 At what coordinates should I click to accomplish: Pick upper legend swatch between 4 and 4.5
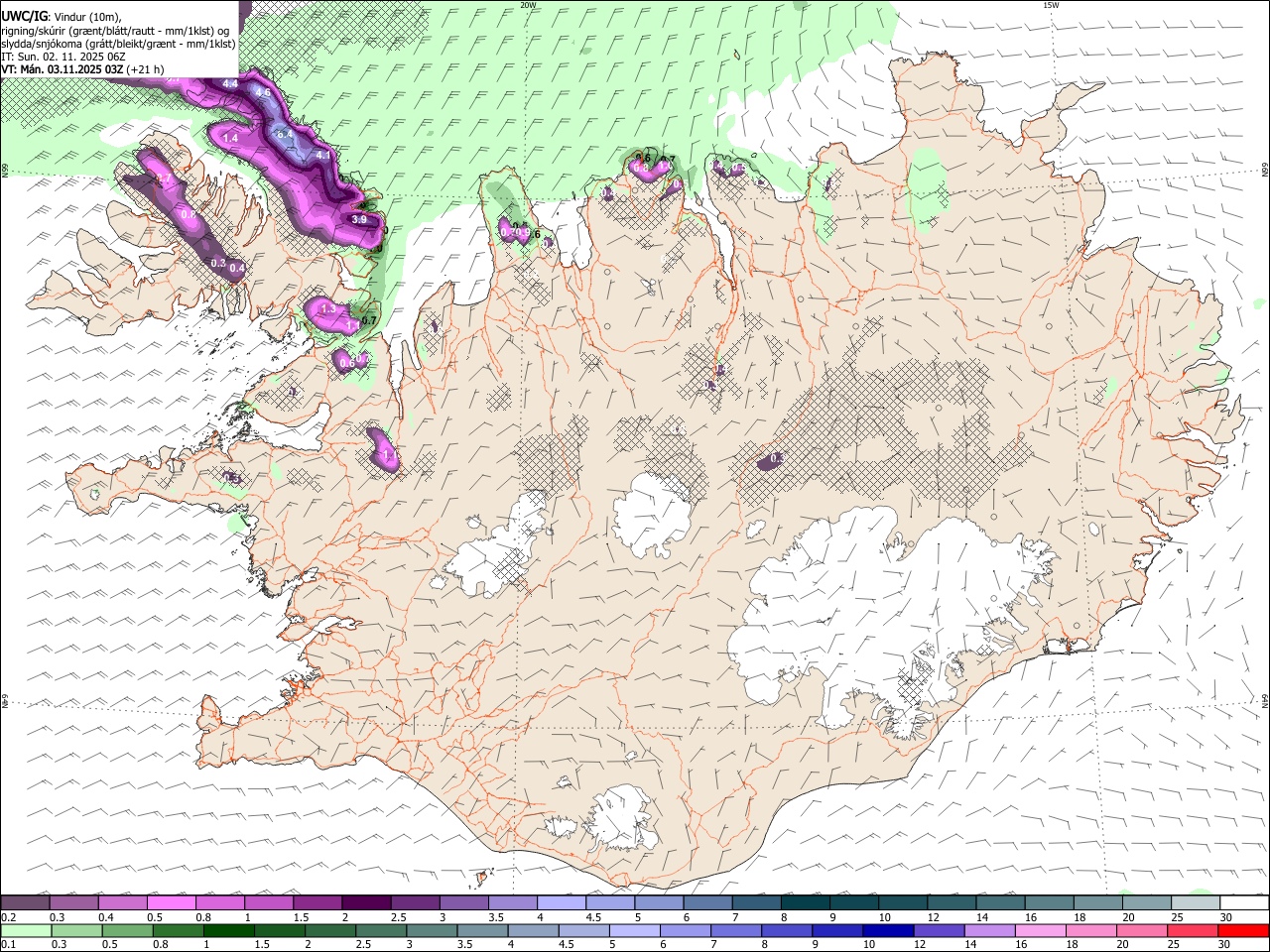click(x=562, y=902)
